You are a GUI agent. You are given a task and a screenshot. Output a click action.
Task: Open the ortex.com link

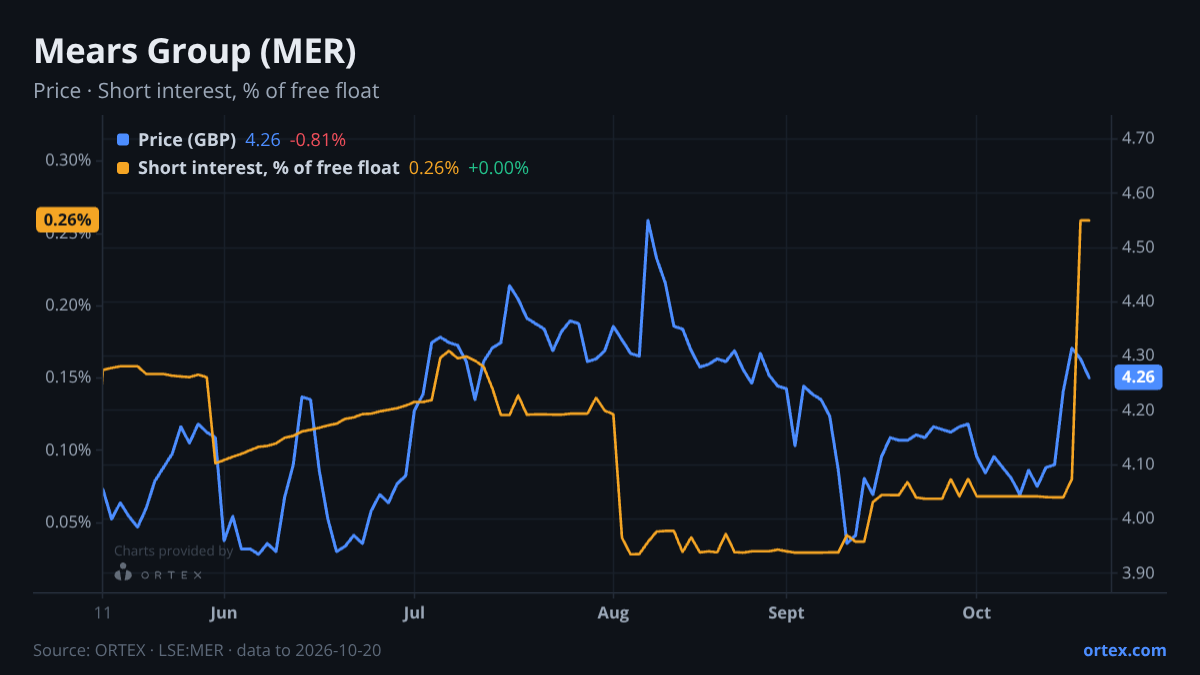[x=1124, y=650]
